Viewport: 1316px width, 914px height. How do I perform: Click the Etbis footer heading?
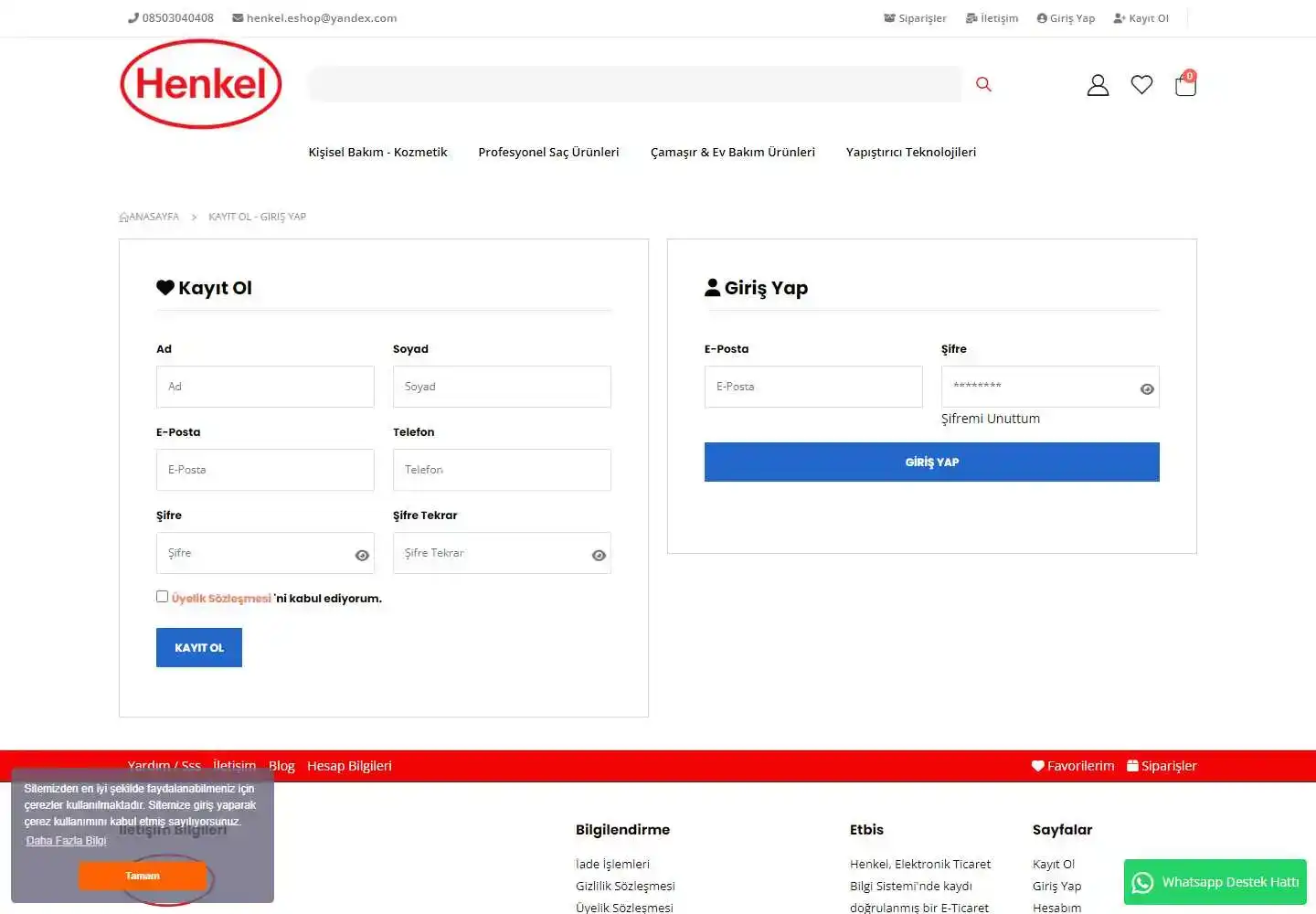pos(866,830)
